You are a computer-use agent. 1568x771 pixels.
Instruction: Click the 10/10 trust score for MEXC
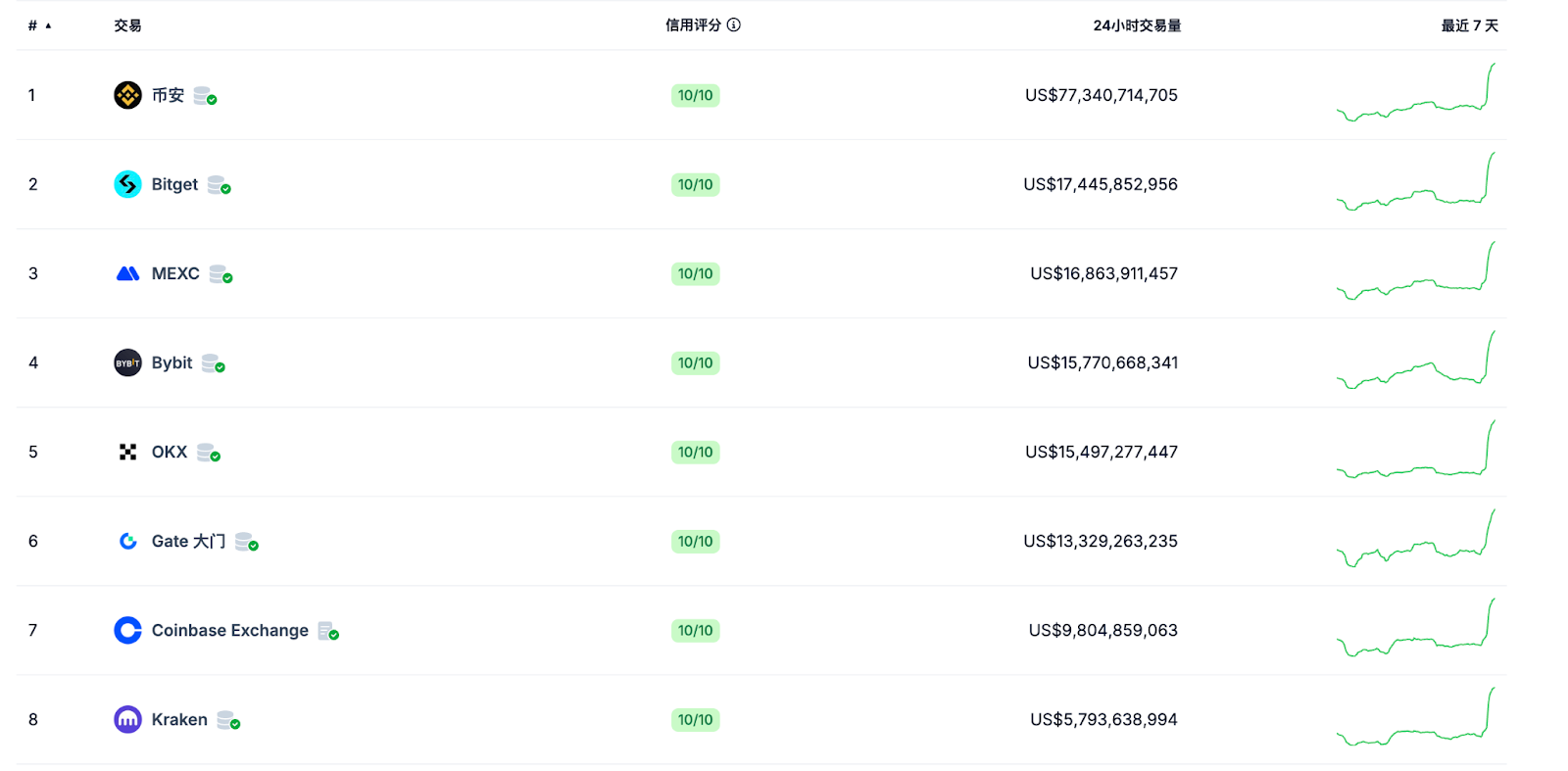pyautogui.click(x=695, y=273)
